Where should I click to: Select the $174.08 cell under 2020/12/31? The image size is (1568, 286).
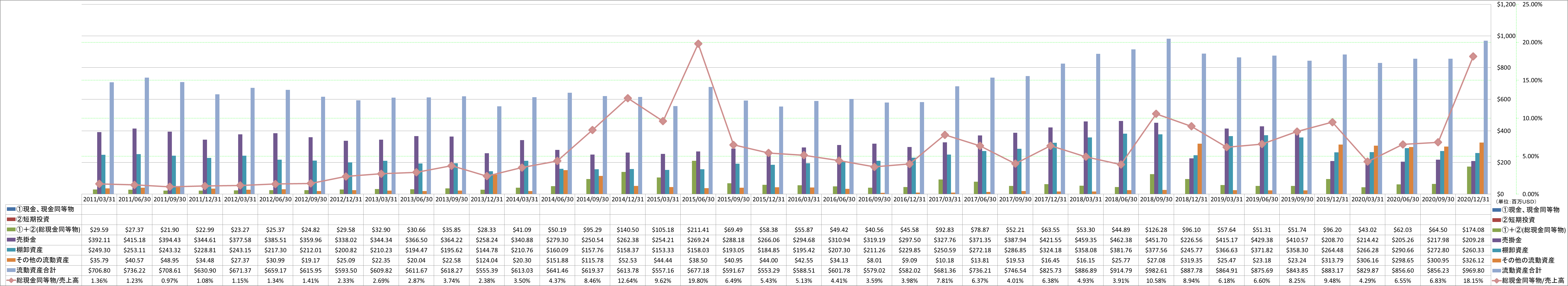[1473, 230]
